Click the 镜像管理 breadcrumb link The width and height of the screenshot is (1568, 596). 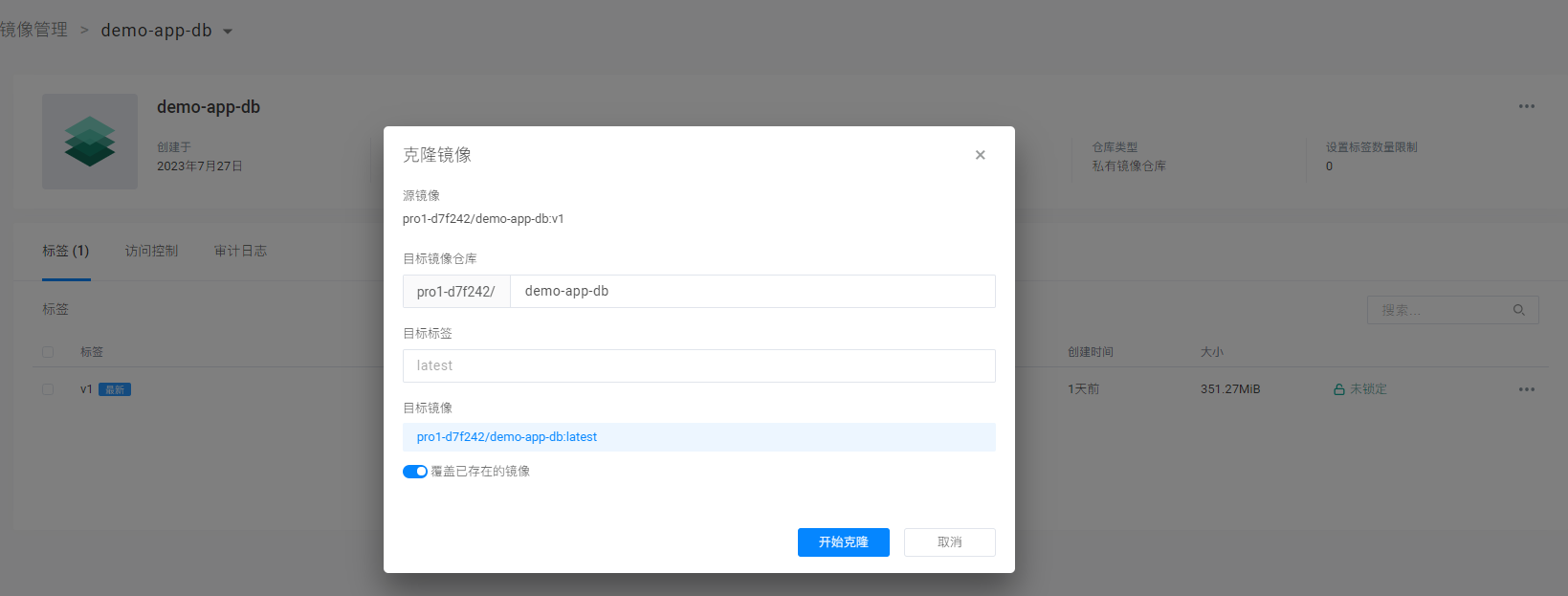click(x=34, y=30)
